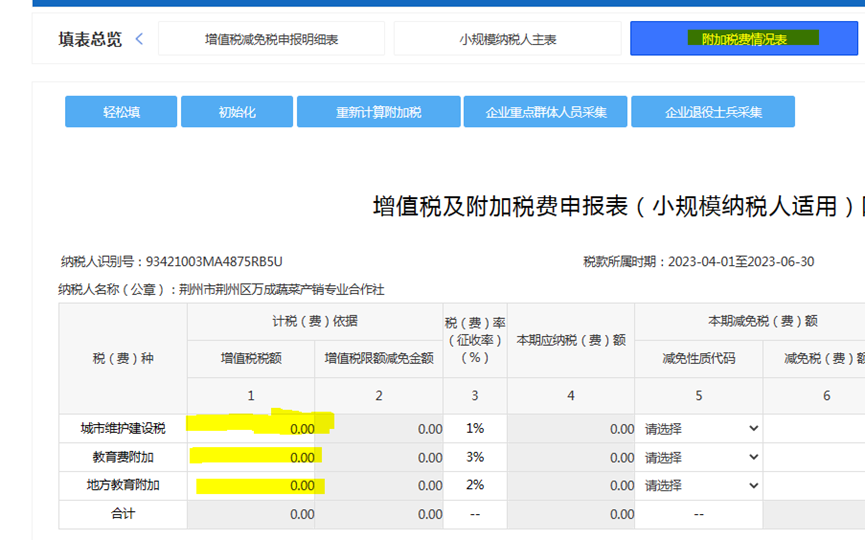The image size is (865, 540).
Task: Click taxpayer name 荆州市荆州区万成蔬菜产销专业合作社
Action: [x=281, y=290]
